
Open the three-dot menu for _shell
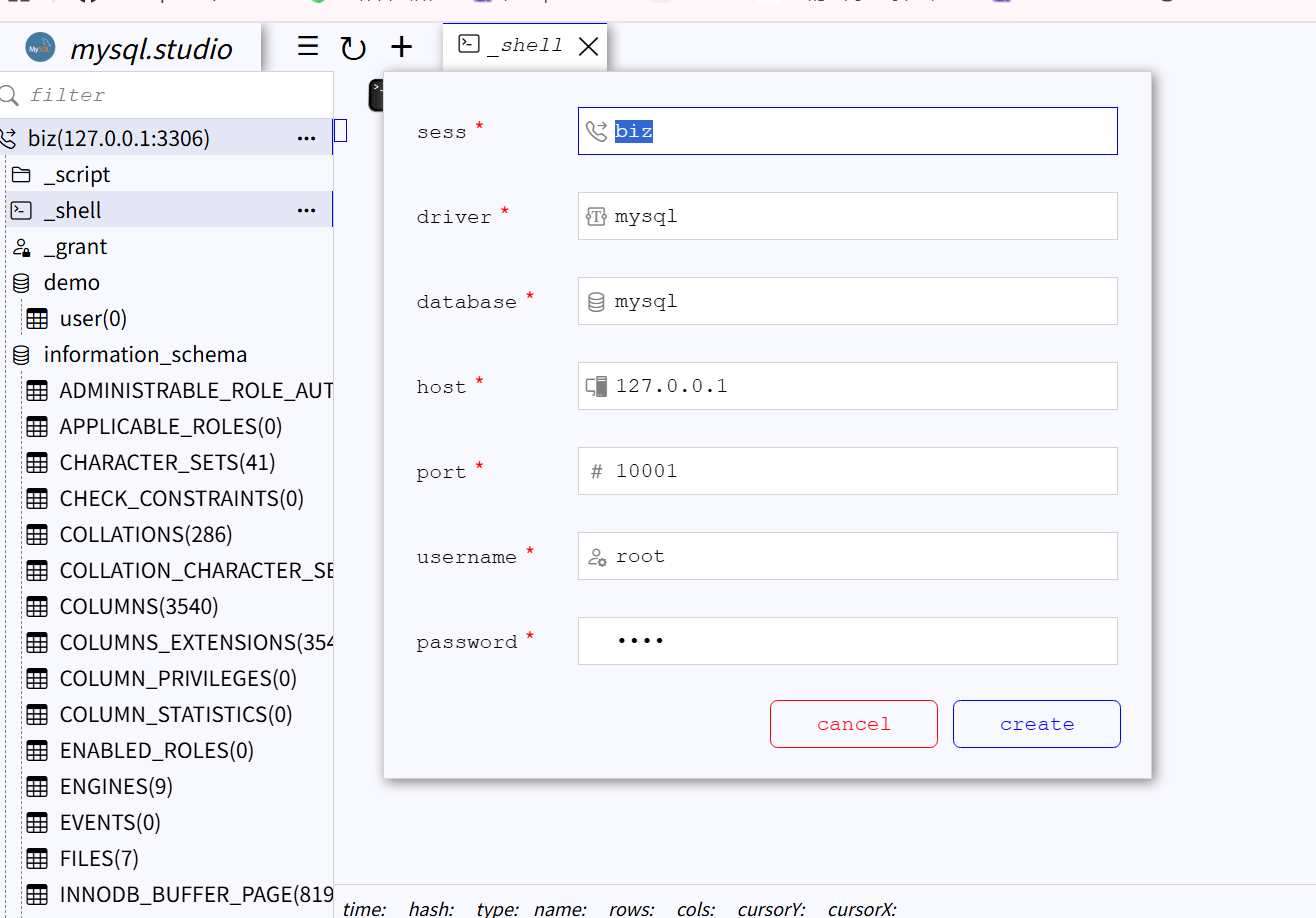tap(307, 210)
